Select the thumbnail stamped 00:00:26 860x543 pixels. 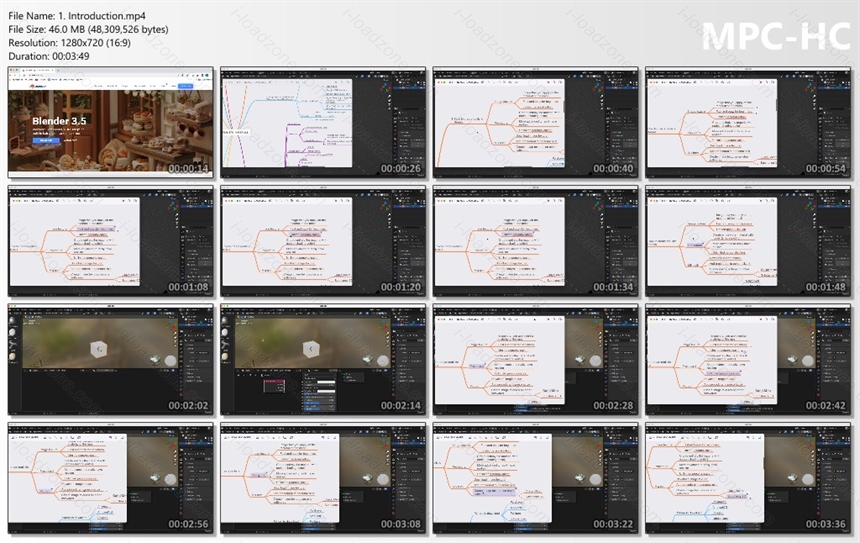pos(323,122)
